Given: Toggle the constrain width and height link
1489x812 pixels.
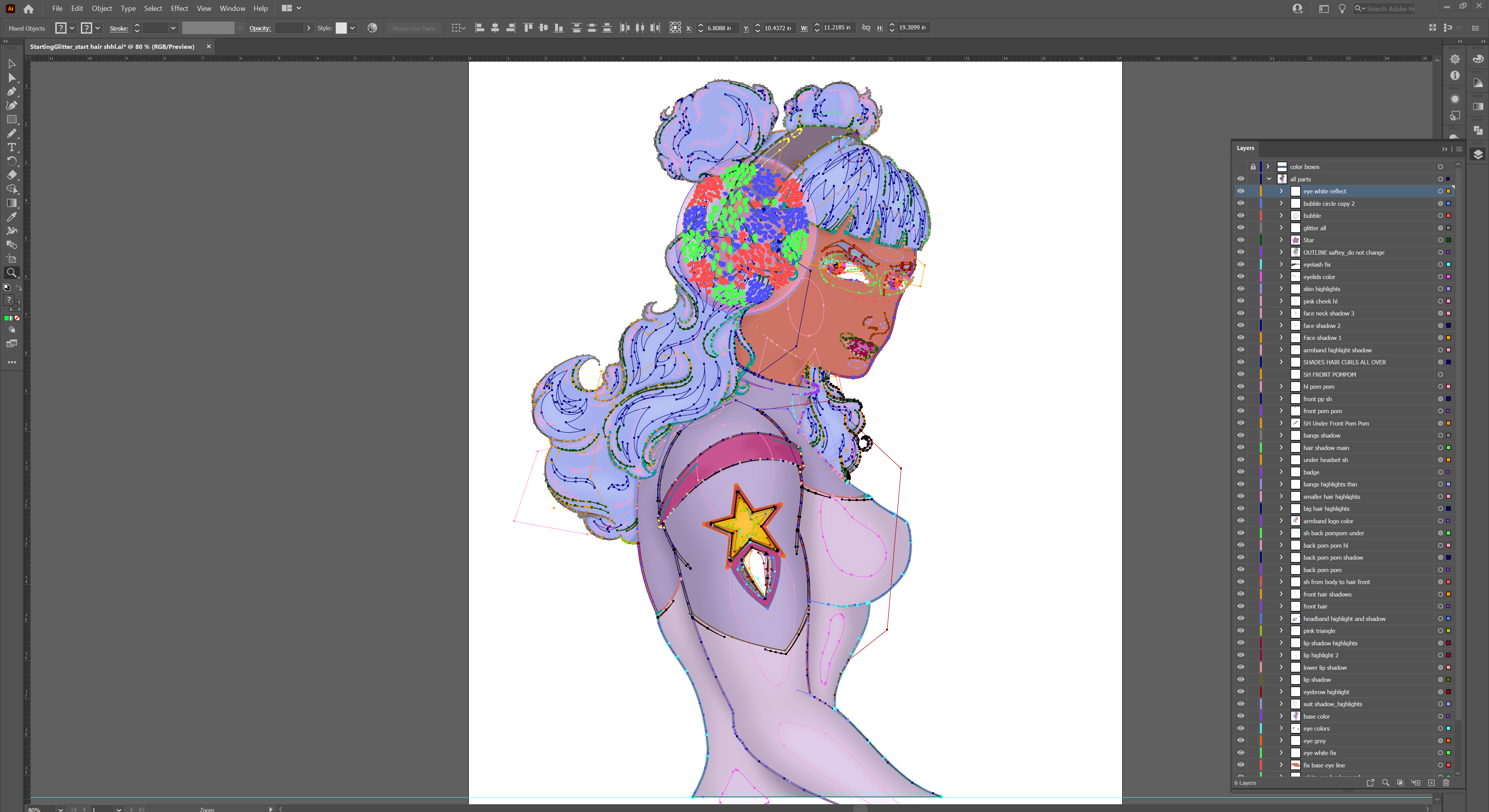Looking at the screenshot, I should coord(866,28).
